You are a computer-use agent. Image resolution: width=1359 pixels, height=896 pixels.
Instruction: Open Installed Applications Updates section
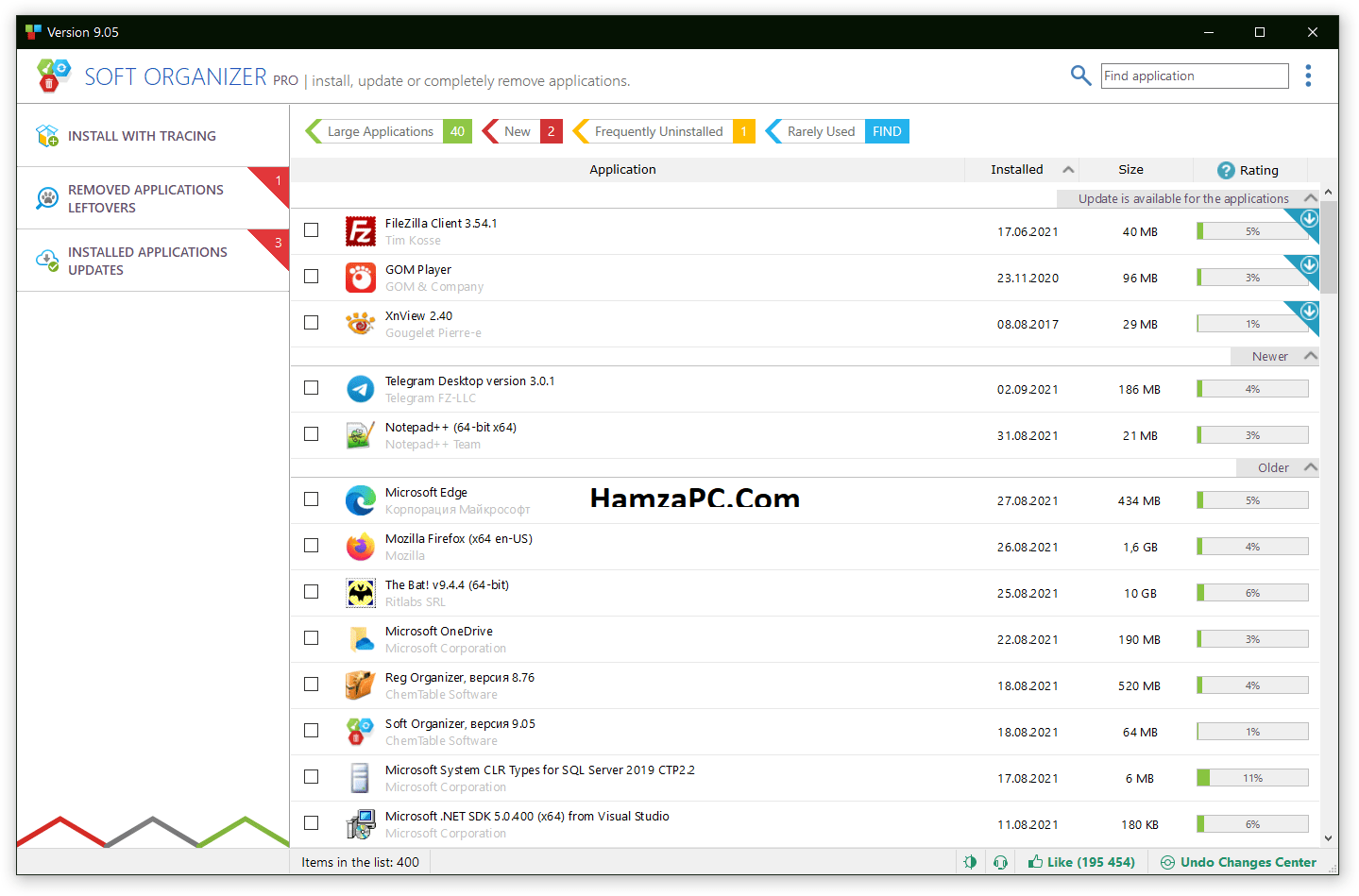click(153, 261)
